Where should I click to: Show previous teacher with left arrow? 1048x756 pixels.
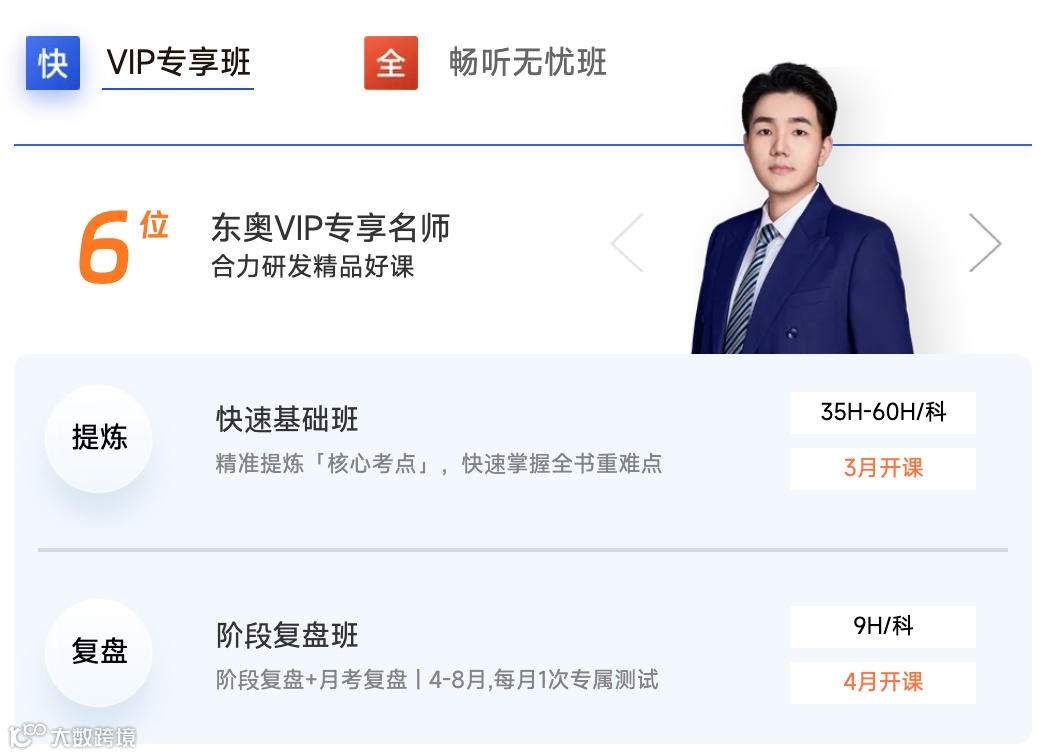[x=628, y=243]
